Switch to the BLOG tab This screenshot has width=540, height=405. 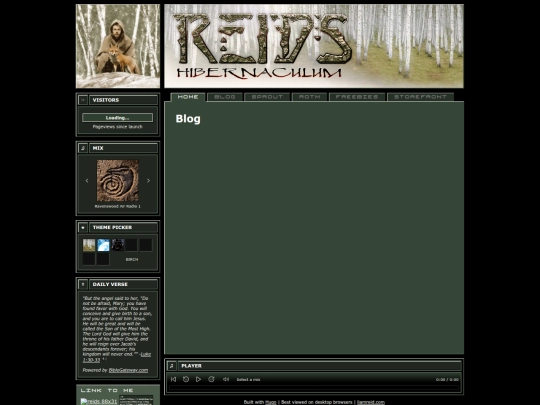(225, 97)
